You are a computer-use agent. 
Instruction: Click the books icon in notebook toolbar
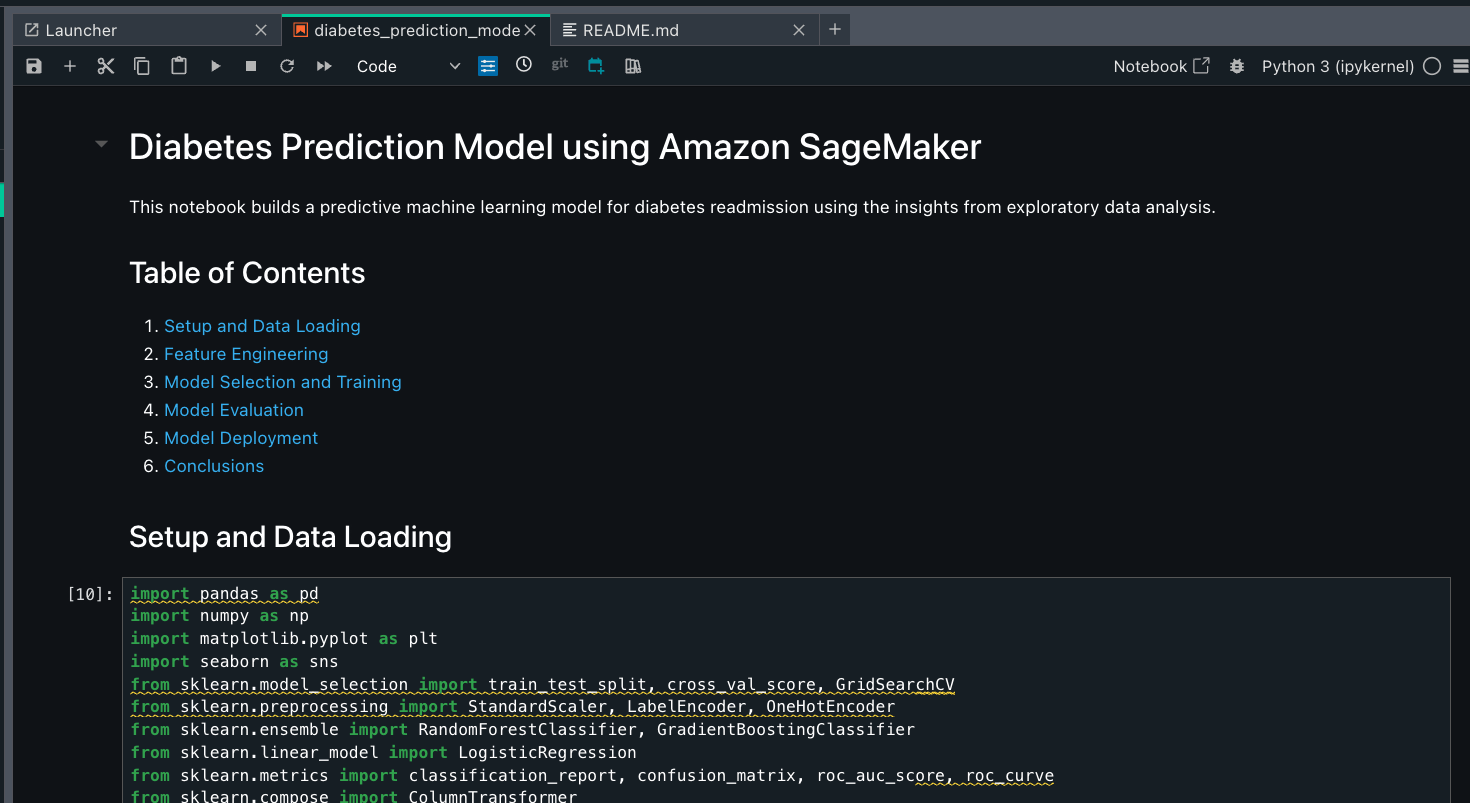point(632,66)
